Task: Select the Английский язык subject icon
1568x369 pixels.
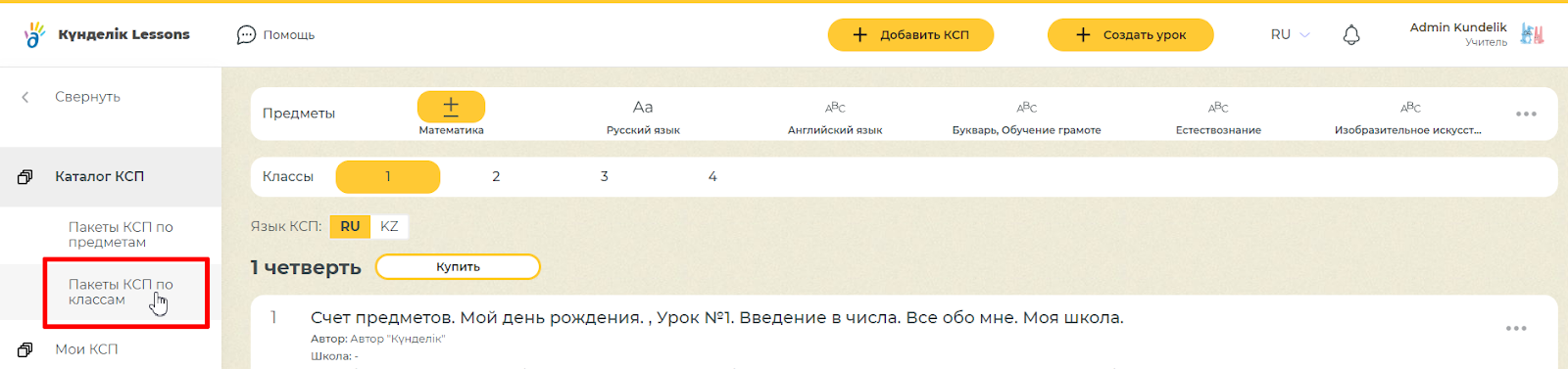Action: [835, 108]
